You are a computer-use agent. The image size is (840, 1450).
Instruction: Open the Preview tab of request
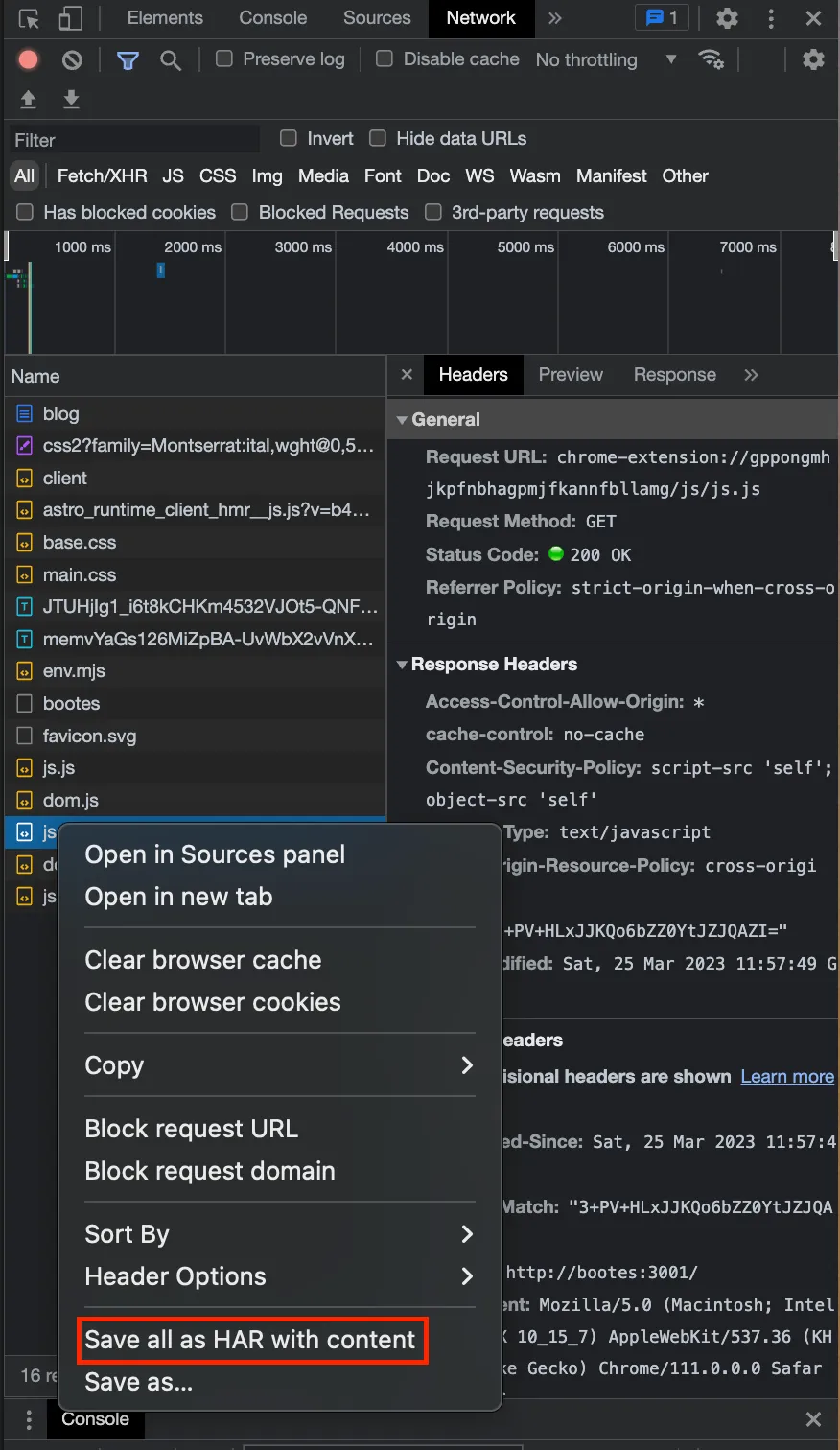tap(571, 375)
